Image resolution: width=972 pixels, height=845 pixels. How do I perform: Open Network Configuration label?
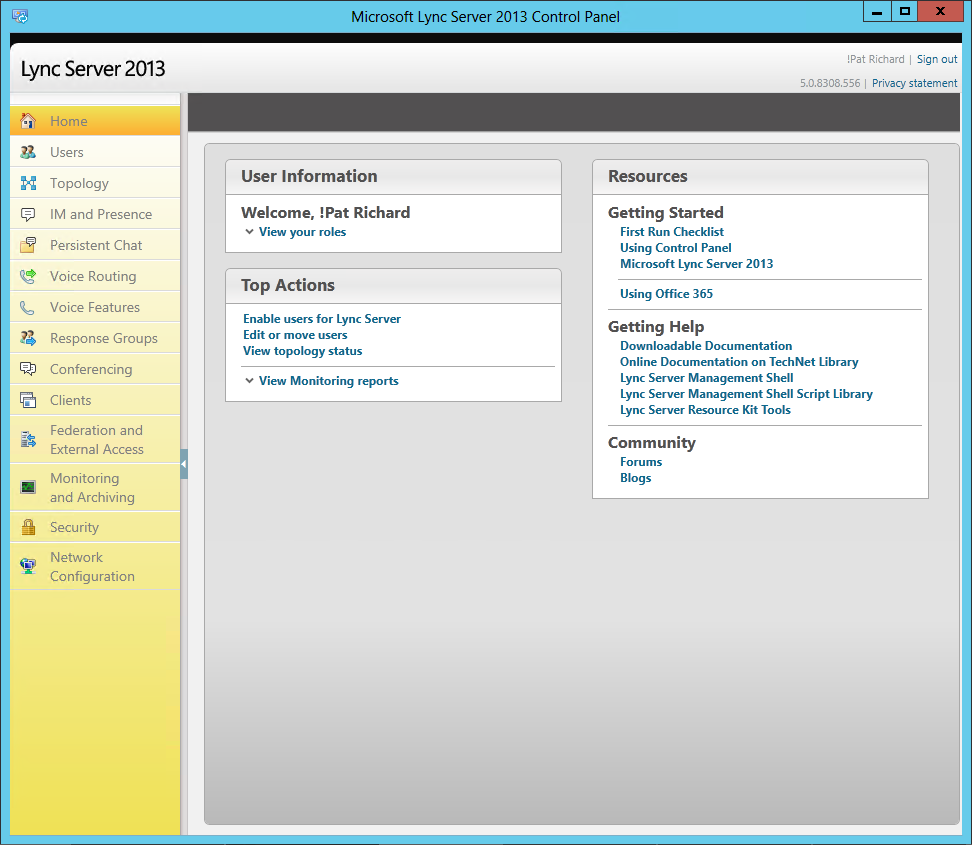[x=92, y=567]
